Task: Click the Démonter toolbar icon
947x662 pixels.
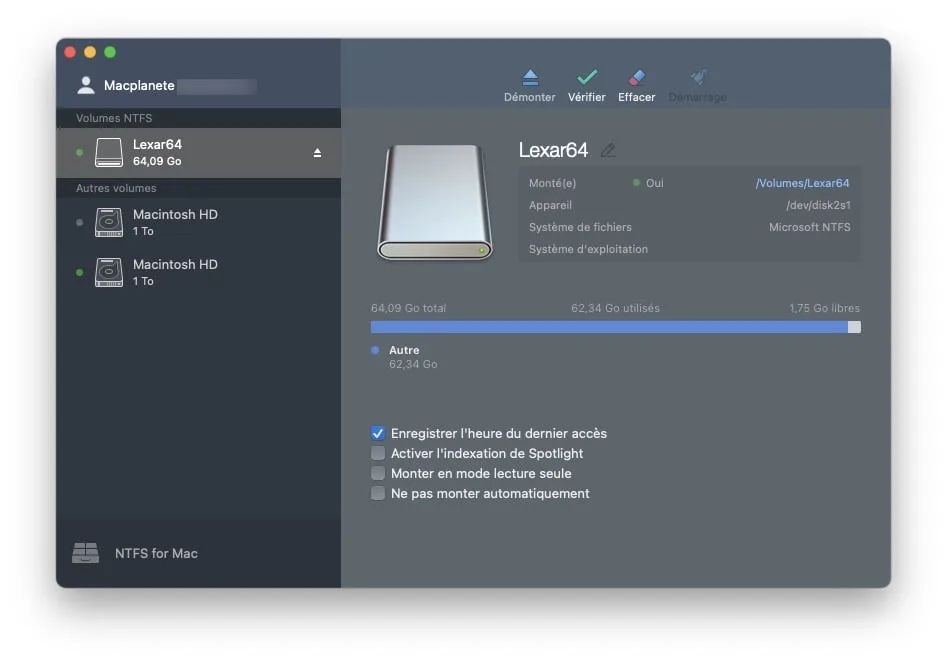Action: (x=529, y=85)
